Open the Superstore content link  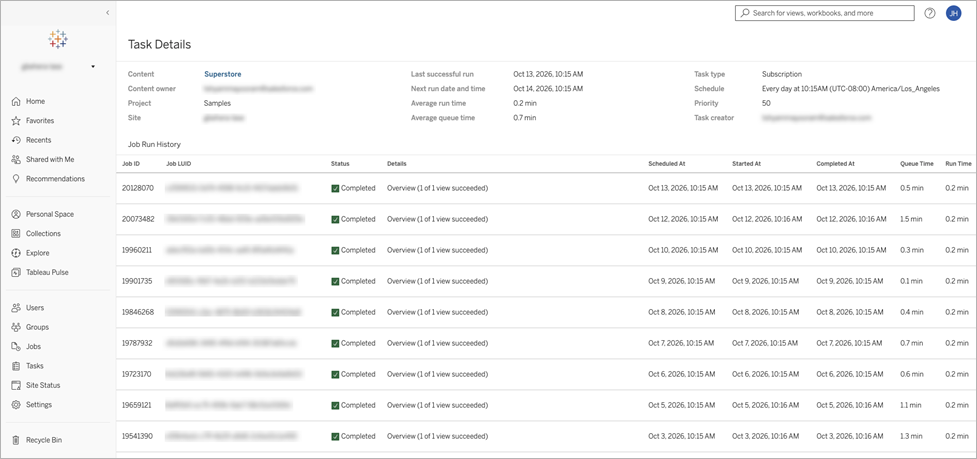pos(222,74)
